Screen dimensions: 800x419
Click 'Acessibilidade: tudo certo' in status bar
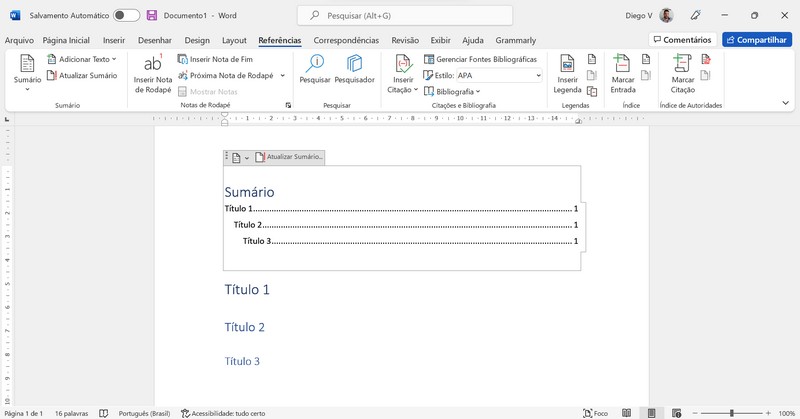(223, 413)
